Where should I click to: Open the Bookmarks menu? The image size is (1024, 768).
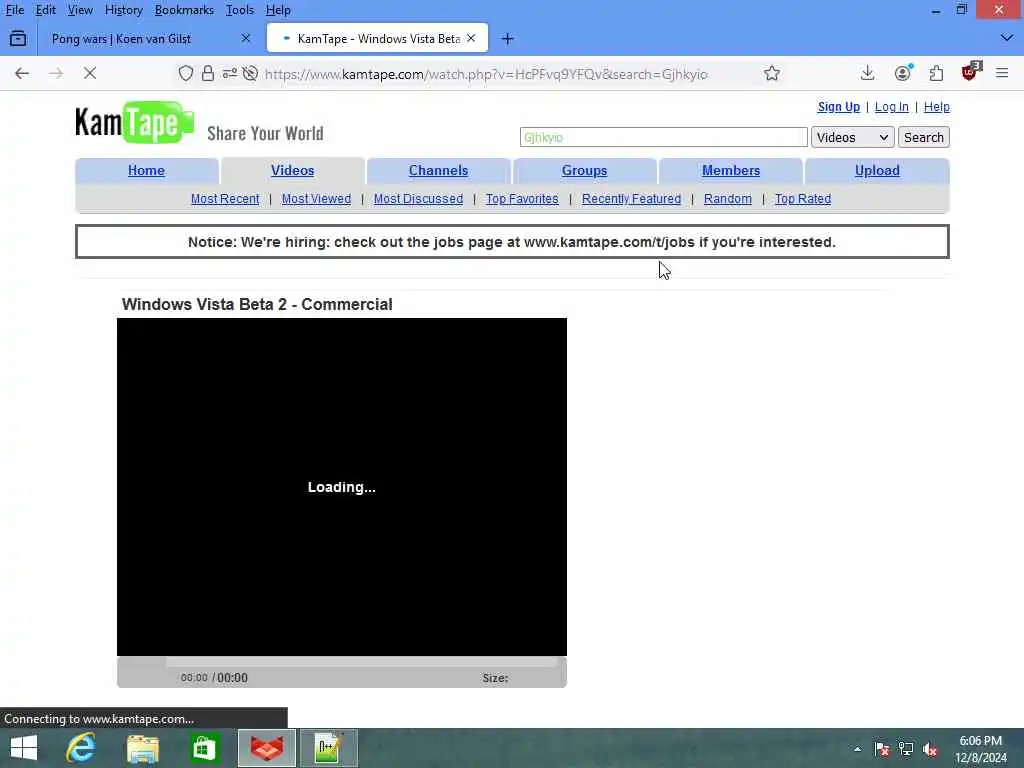click(184, 10)
